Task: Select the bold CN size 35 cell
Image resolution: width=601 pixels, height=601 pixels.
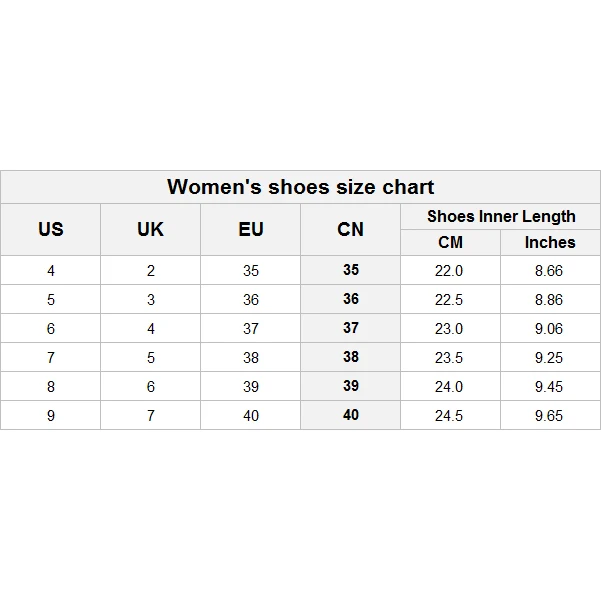Action: tap(350, 270)
